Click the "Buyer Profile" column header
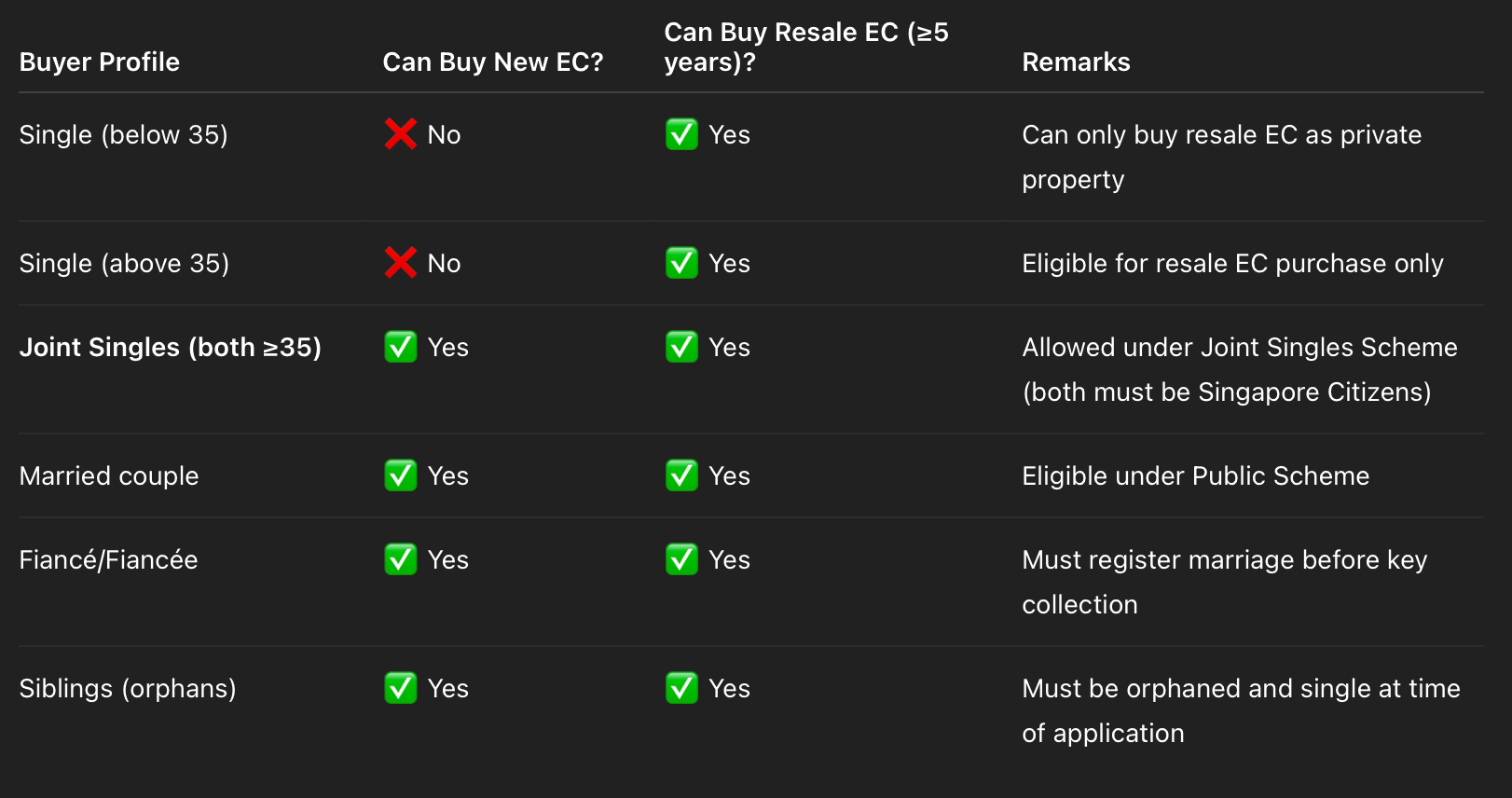Image resolution: width=1512 pixels, height=798 pixels. pos(100,62)
